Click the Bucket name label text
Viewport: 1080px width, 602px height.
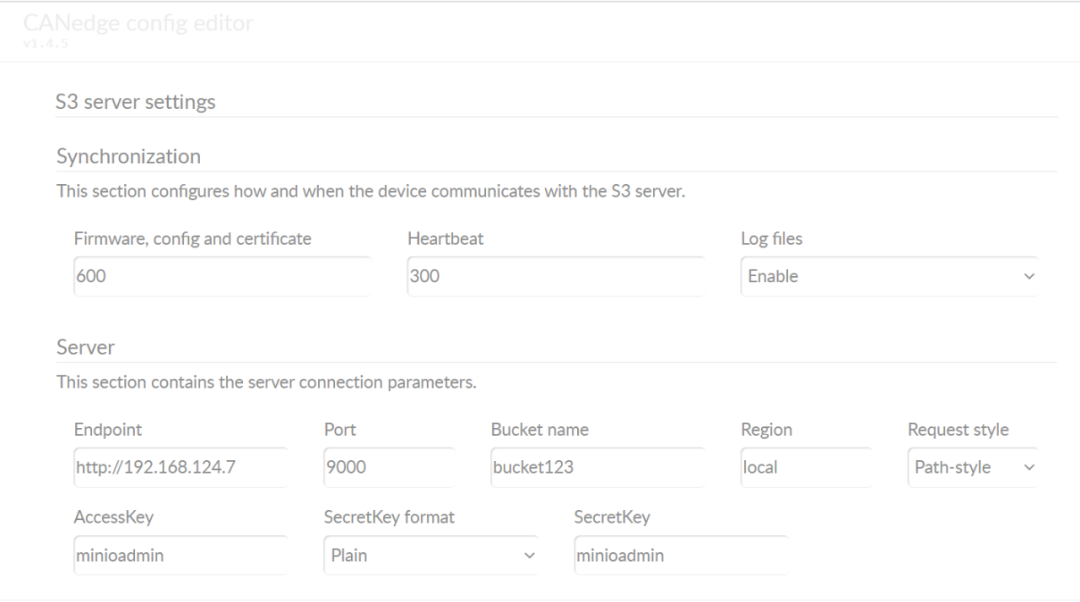pos(539,430)
